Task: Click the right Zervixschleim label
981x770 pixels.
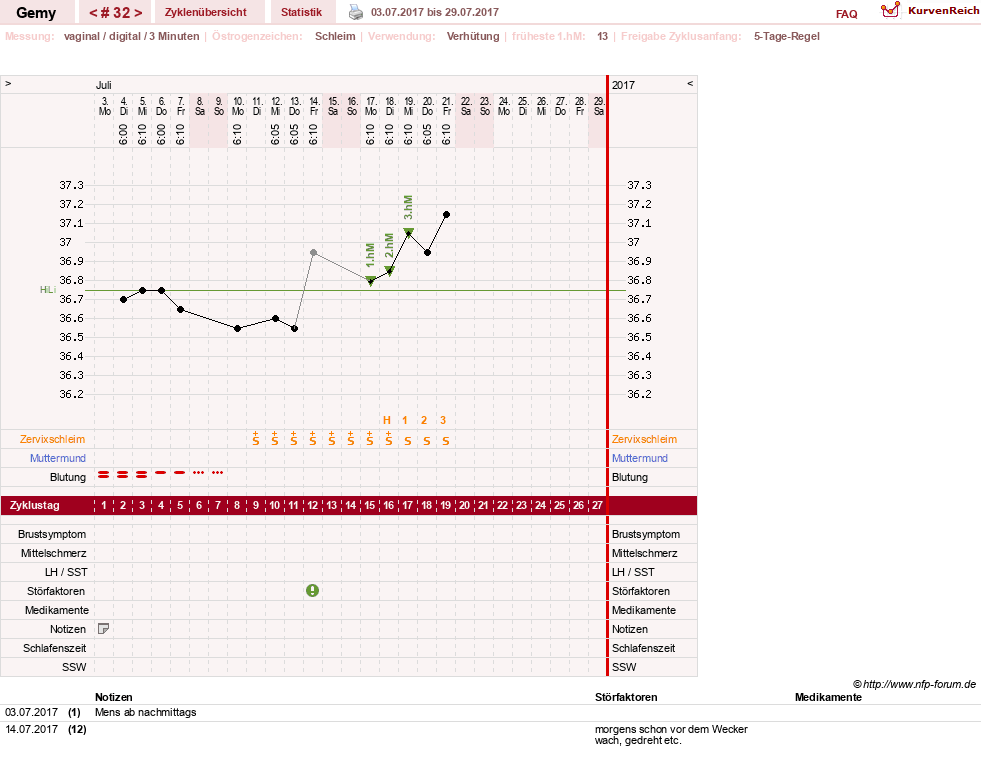Action: (x=644, y=439)
